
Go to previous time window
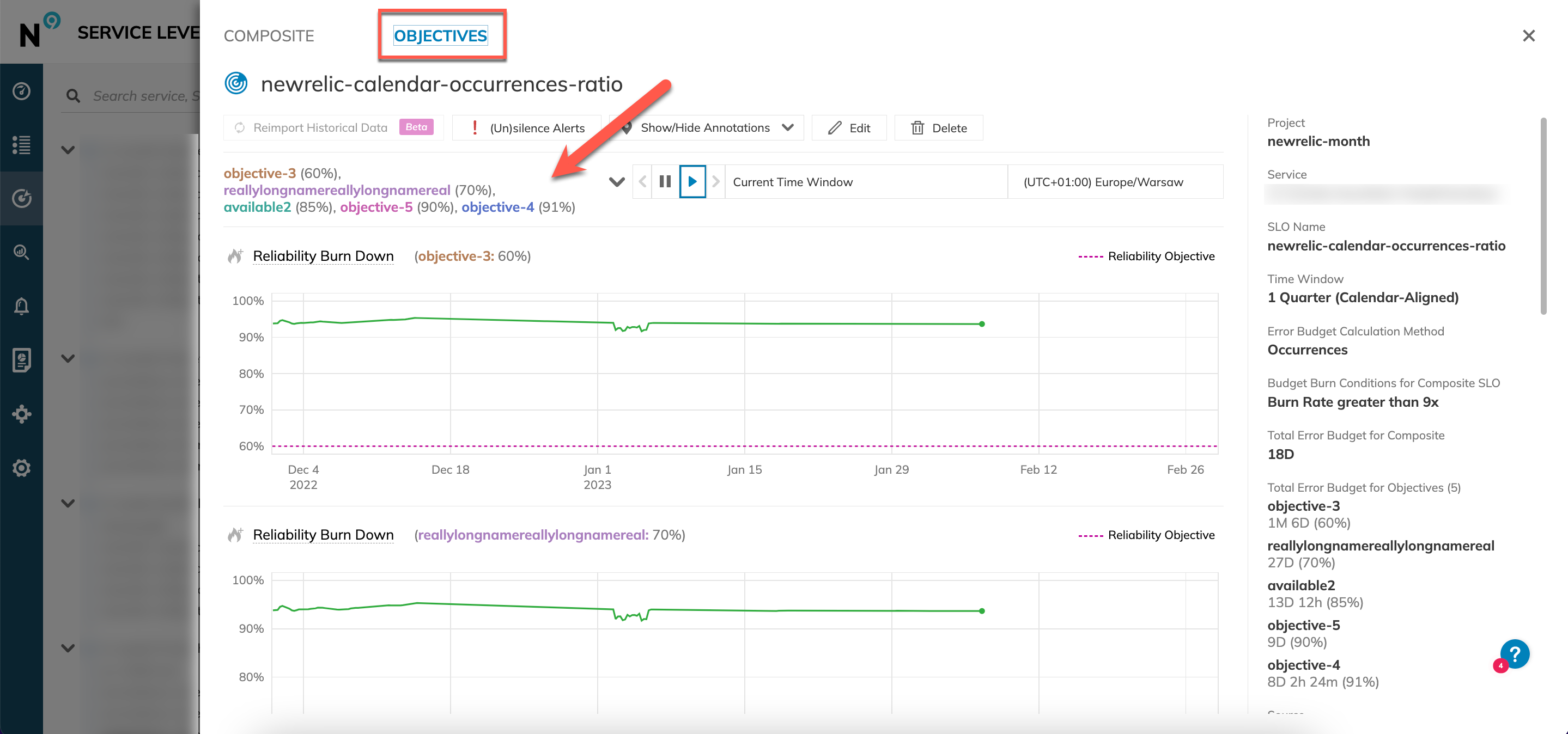pyautogui.click(x=642, y=181)
